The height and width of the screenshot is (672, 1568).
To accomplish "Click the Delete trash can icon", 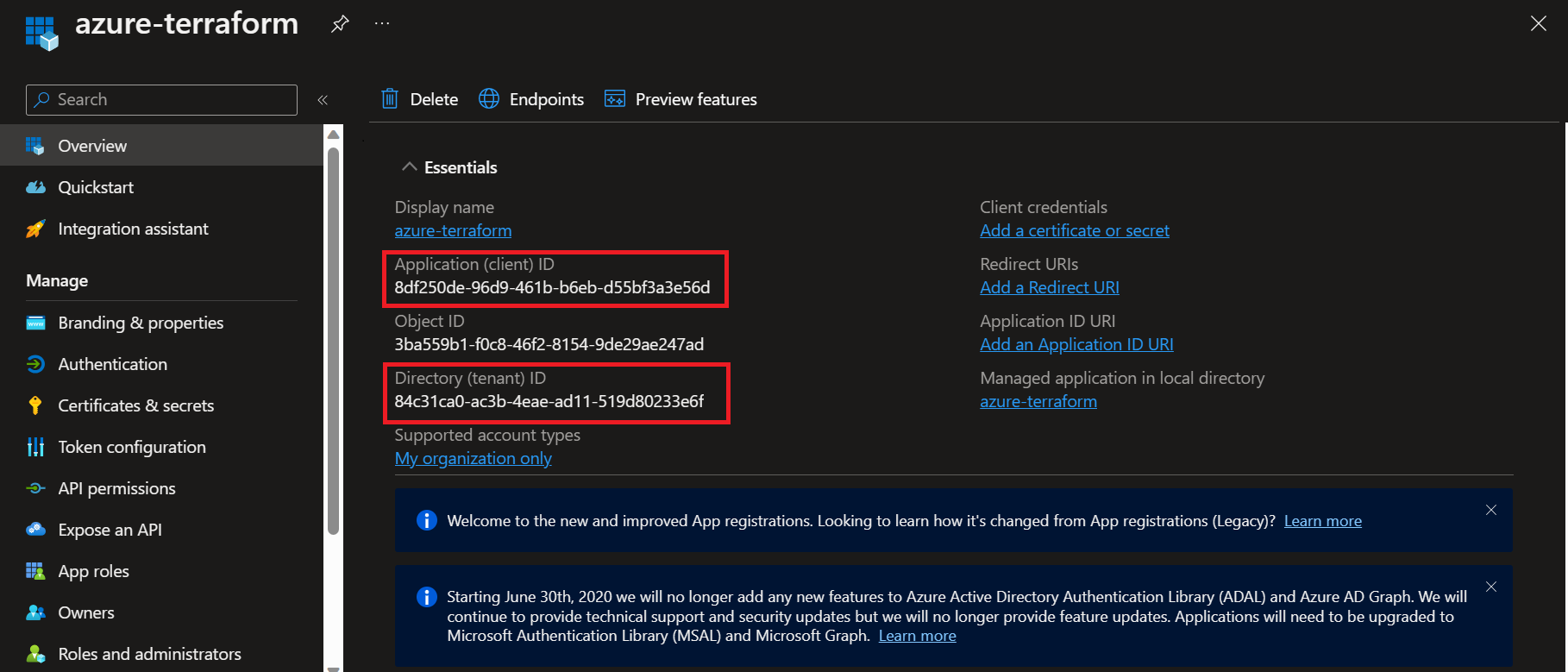I will click(x=390, y=99).
